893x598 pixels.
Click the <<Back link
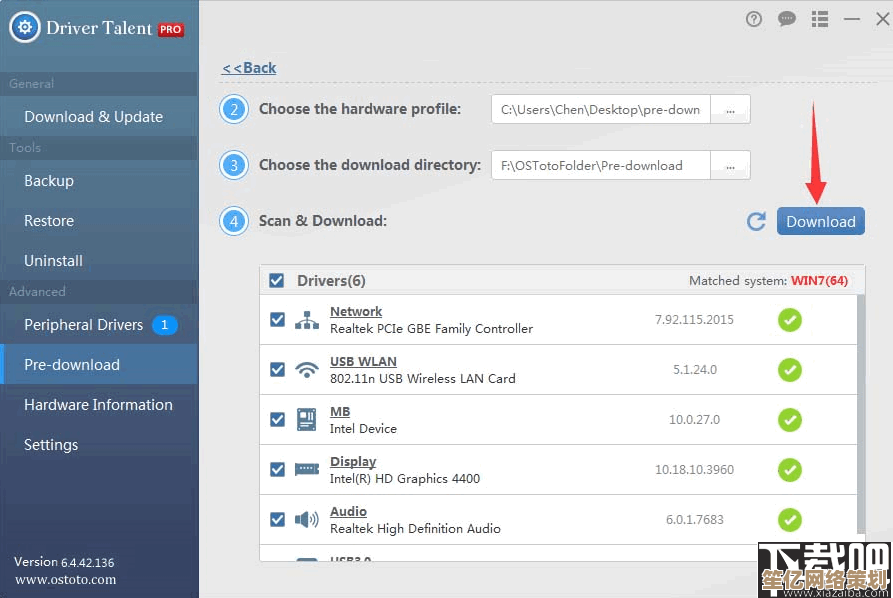[249, 68]
